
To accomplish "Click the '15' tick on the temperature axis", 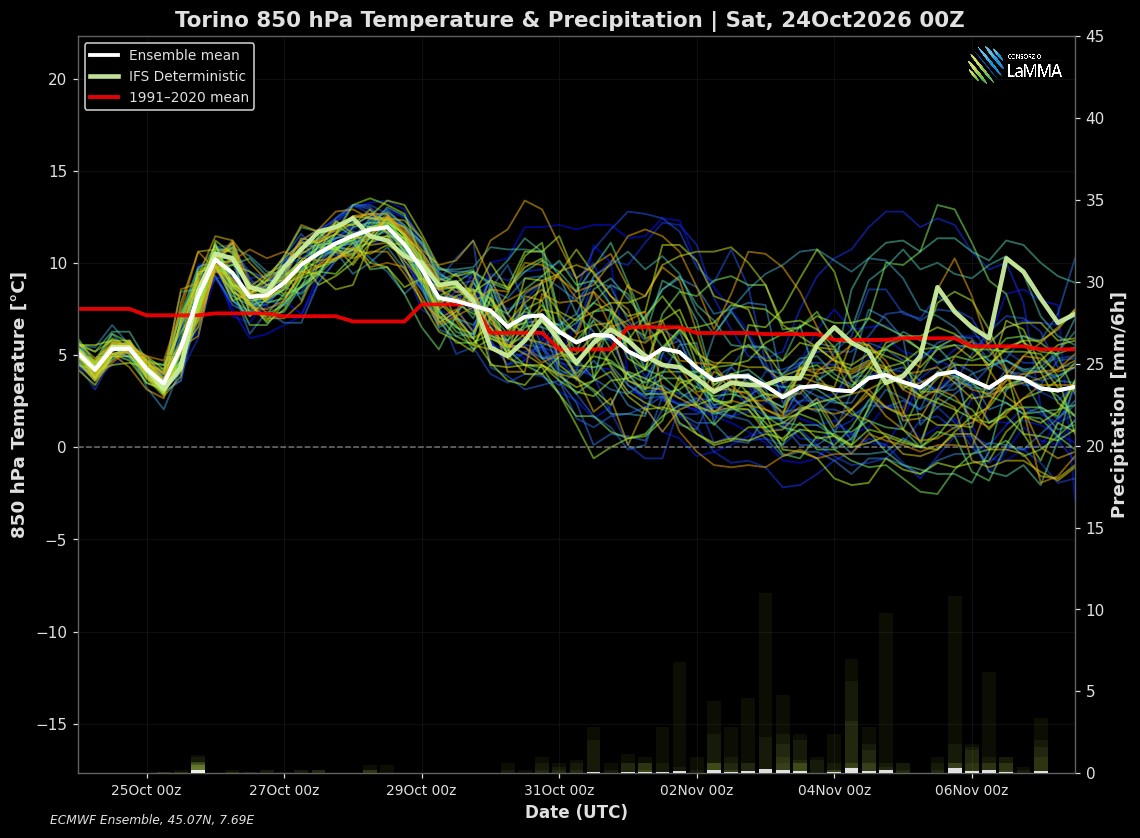I will 57,172.
